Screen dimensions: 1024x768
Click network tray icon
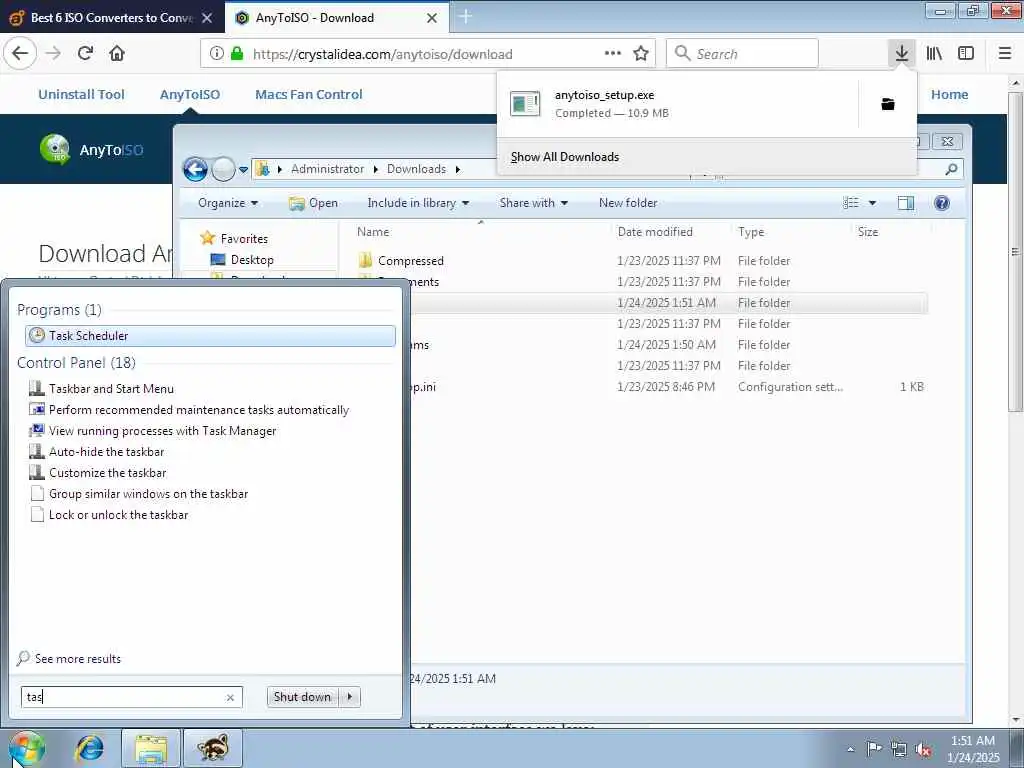tap(899, 749)
